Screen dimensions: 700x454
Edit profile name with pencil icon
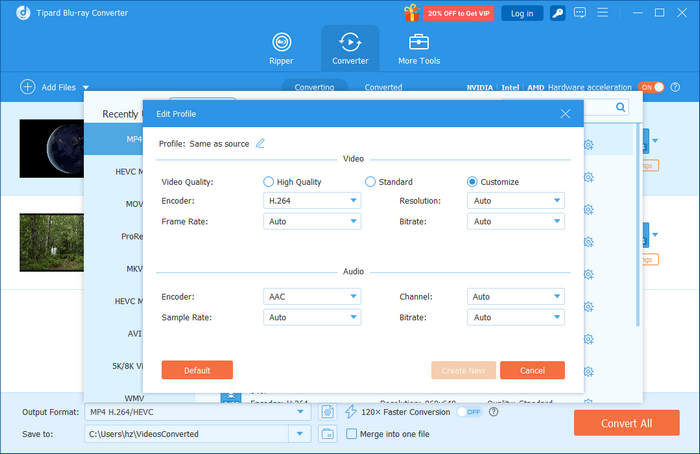click(x=260, y=144)
